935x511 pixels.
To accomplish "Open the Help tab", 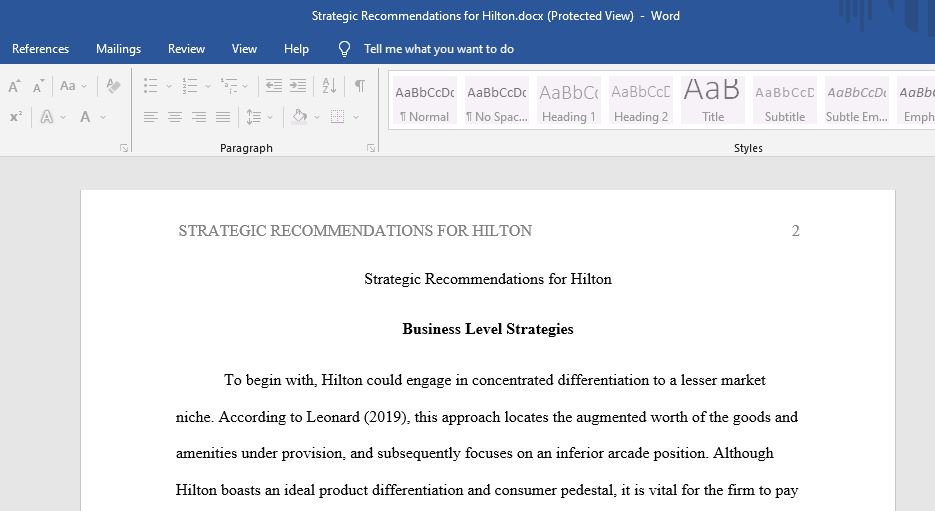I will [296, 49].
